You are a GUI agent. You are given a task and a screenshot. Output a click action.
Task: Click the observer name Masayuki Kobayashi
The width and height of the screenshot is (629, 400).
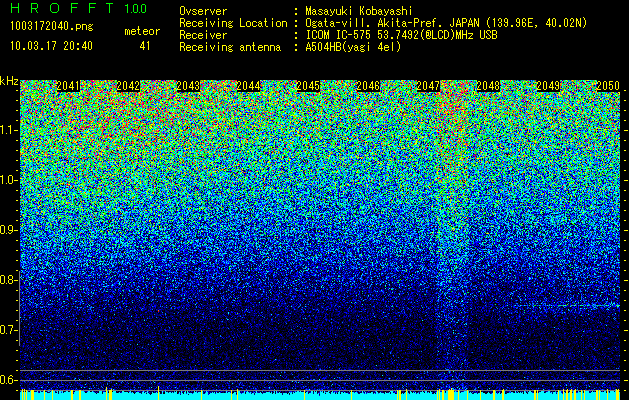[359, 11]
